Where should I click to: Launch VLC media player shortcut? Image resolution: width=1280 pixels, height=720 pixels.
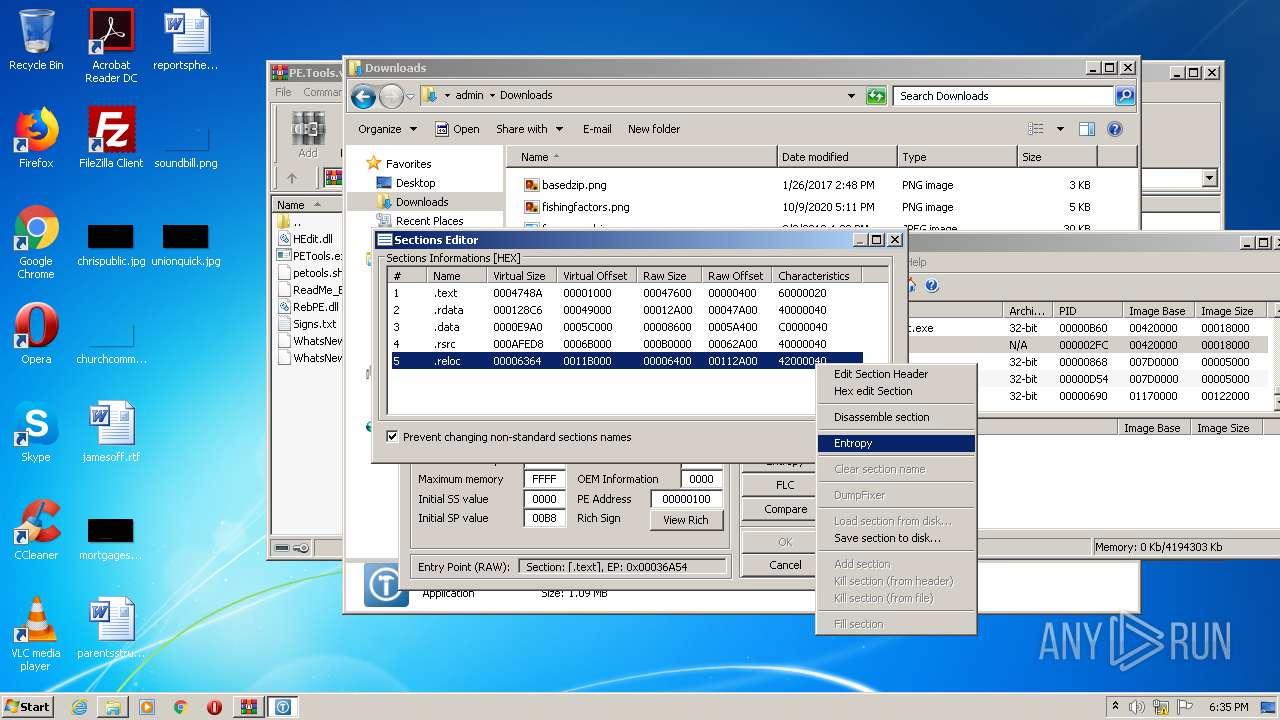point(36,634)
